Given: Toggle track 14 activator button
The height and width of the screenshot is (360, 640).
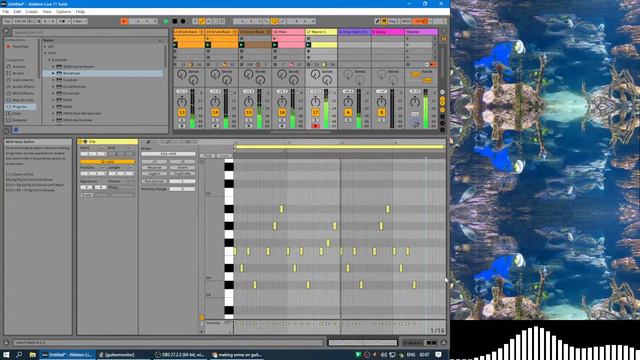Looking at the screenshot, I should coord(215,112).
